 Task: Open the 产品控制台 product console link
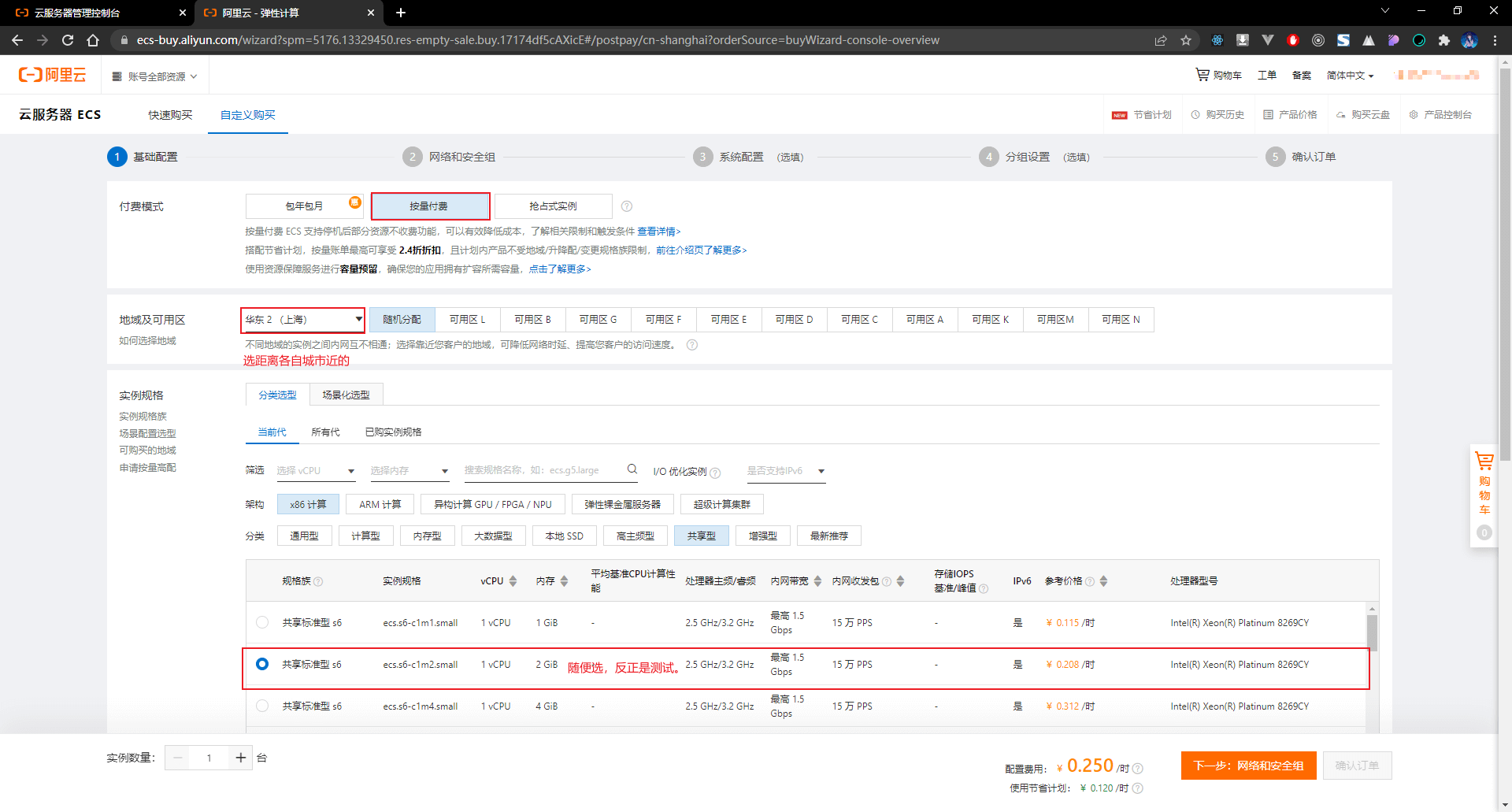click(x=1440, y=115)
